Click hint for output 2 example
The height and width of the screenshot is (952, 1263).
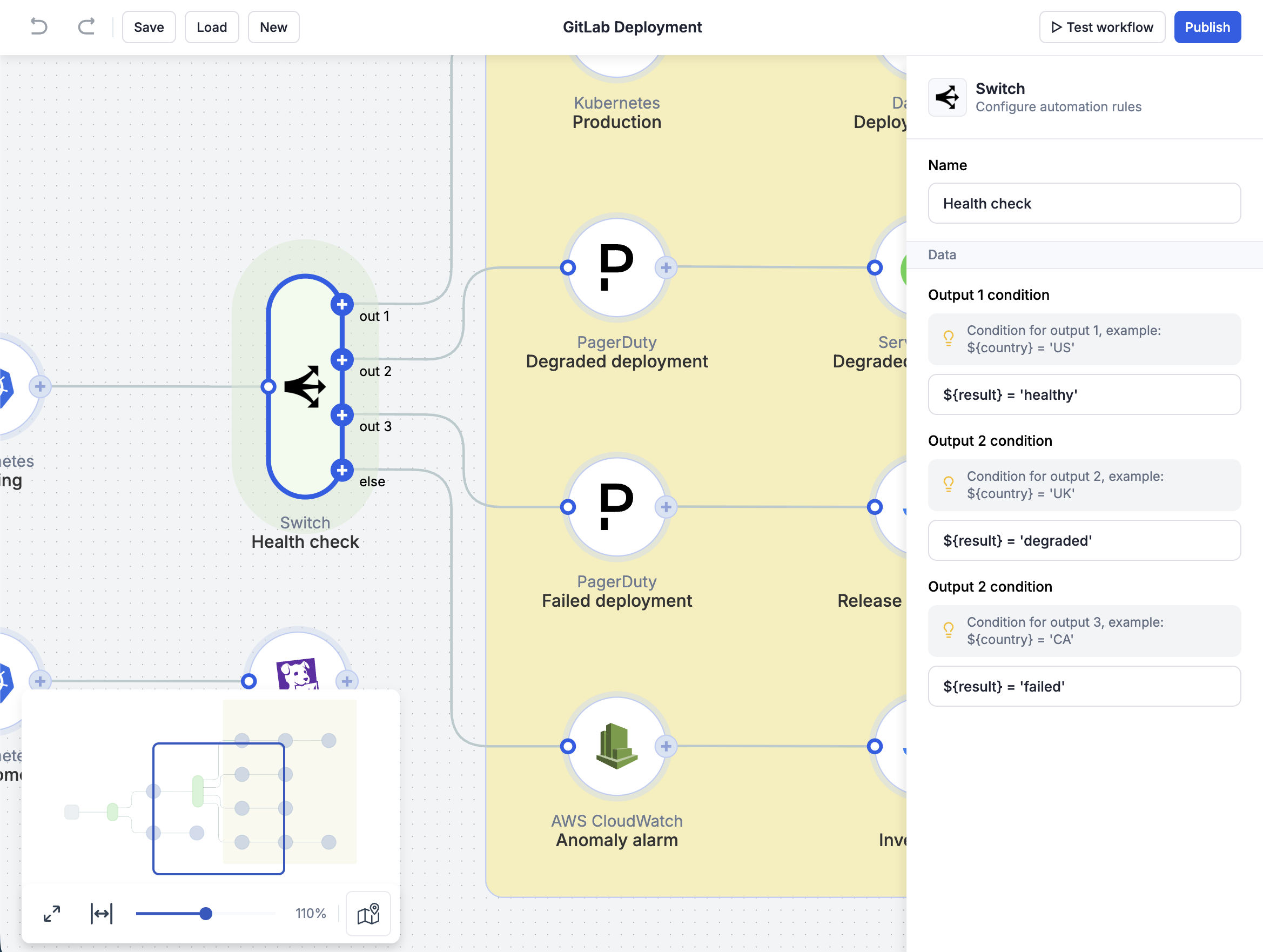tap(1084, 485)
